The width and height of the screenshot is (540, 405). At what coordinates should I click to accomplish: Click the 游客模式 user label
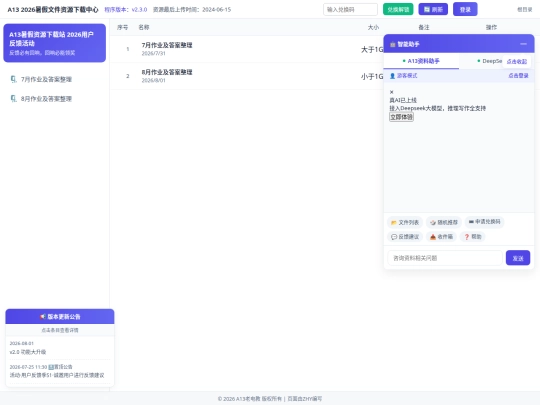(x=404, y=75)
